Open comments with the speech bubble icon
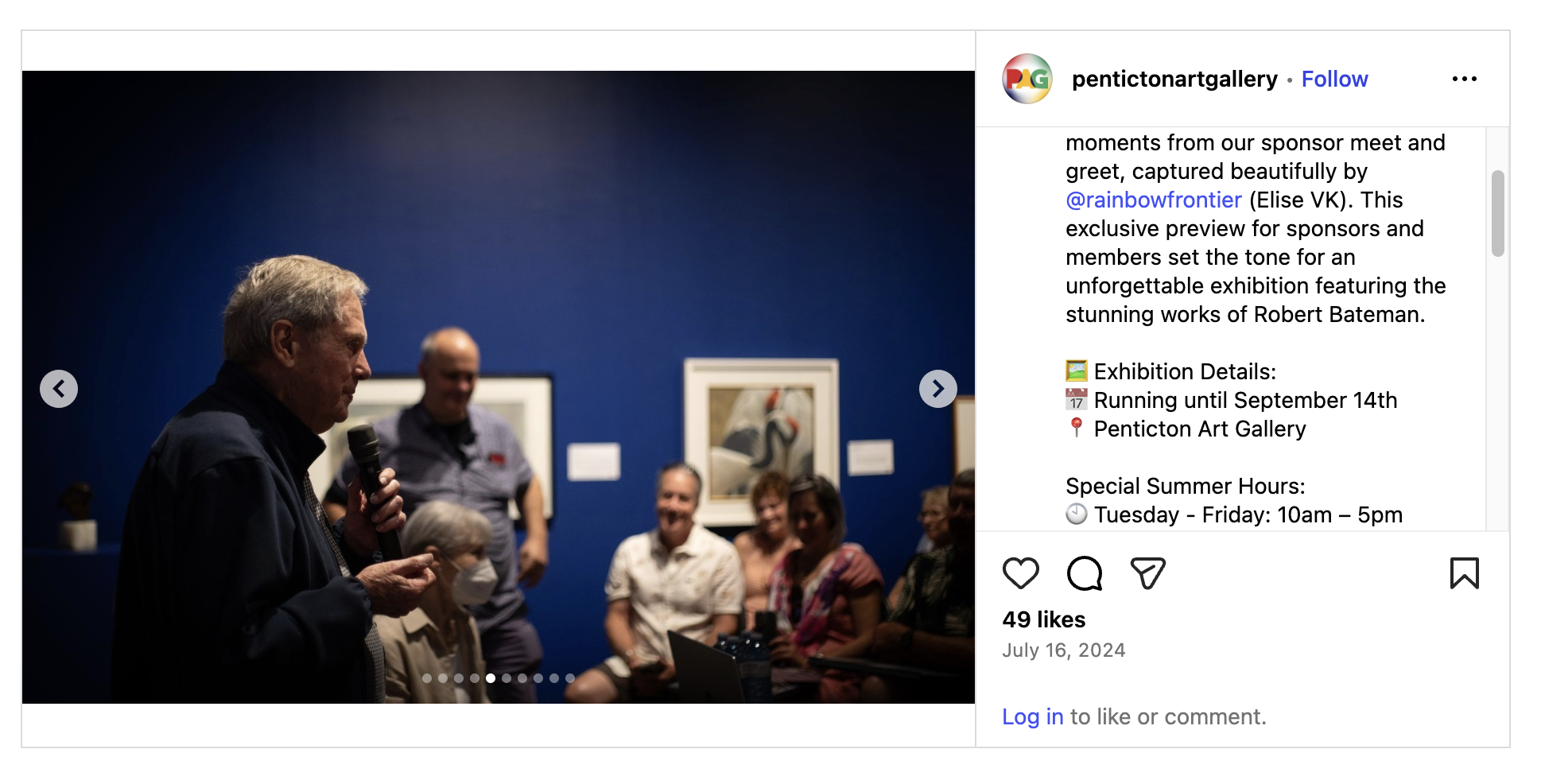 1085,573
